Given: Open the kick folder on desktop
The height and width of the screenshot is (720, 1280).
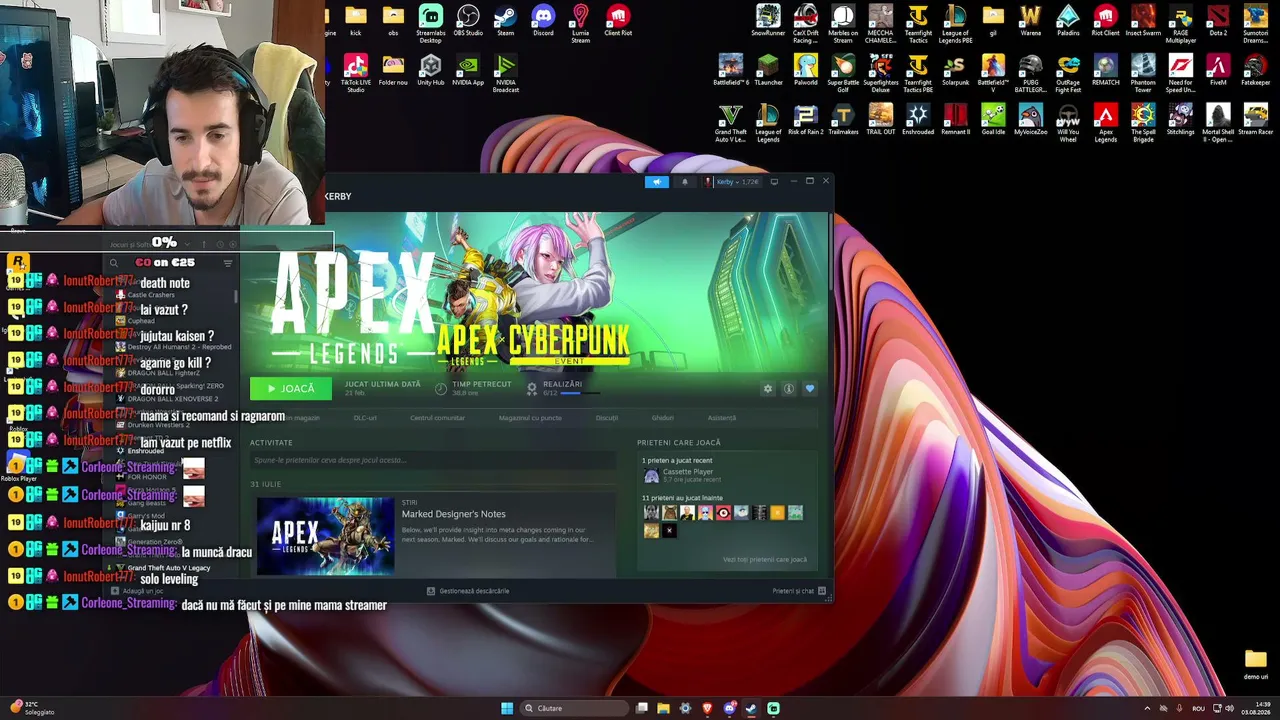Looking at the screenshot, I should [356, 21].
